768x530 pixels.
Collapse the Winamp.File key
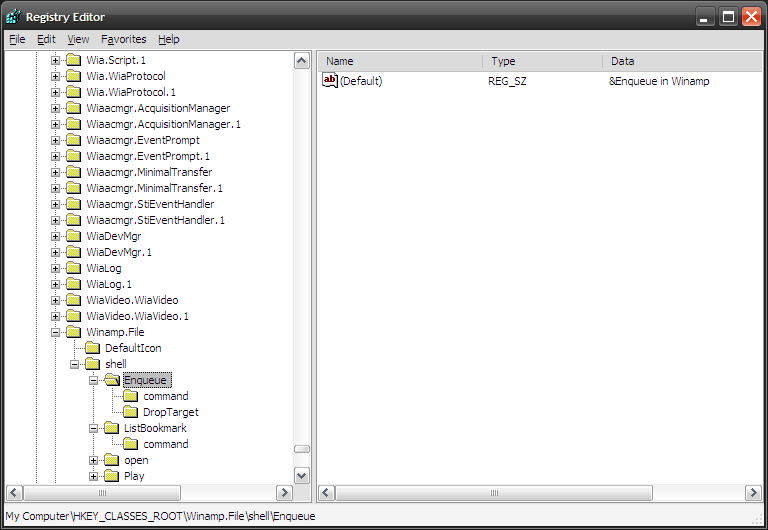55,333
